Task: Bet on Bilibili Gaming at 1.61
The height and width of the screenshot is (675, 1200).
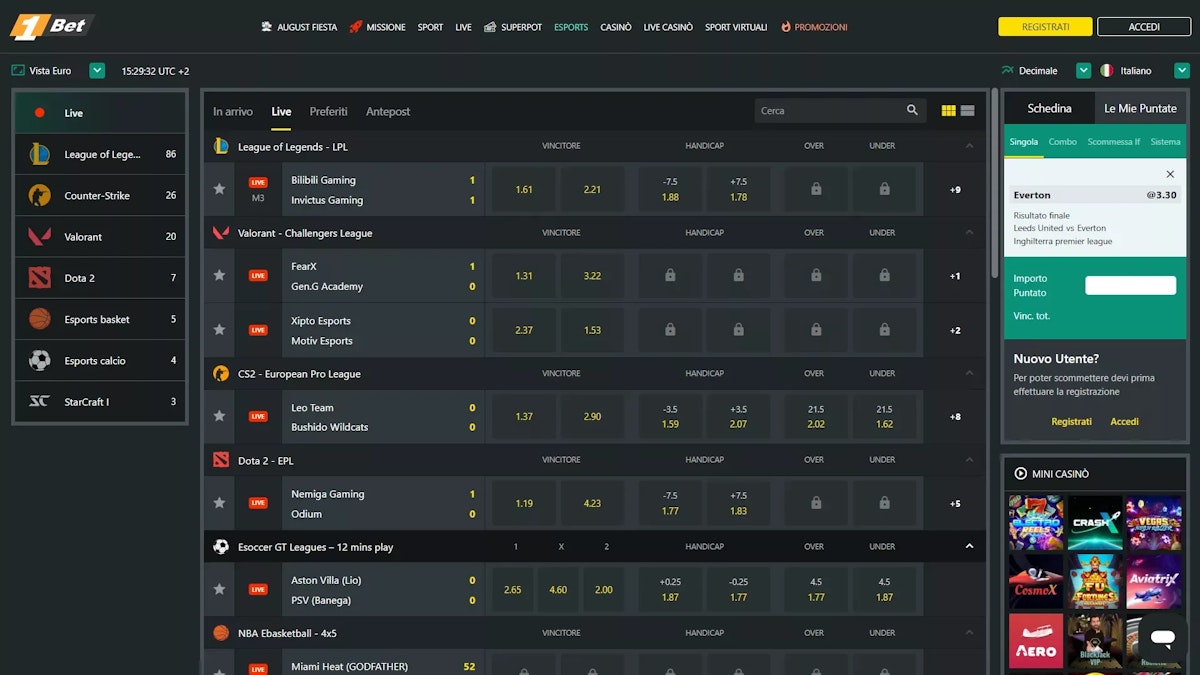Action: coord(524,189)
